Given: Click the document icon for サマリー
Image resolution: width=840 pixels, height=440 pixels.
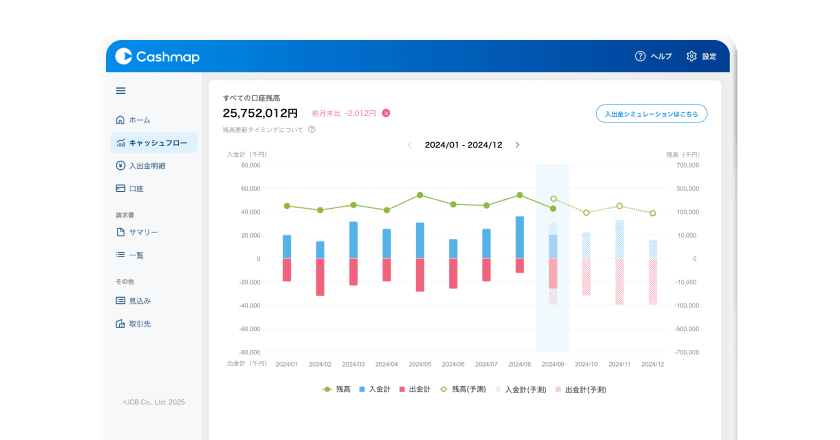Looking at the screenshot, I should pos(120,232).
